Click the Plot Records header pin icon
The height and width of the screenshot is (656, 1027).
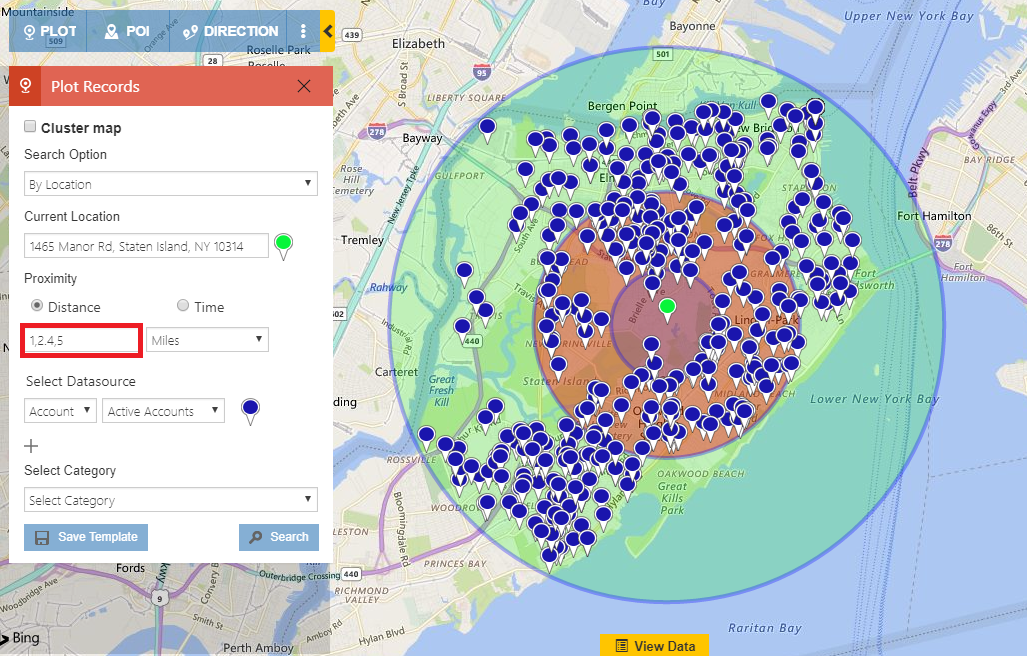click(25, 86)
